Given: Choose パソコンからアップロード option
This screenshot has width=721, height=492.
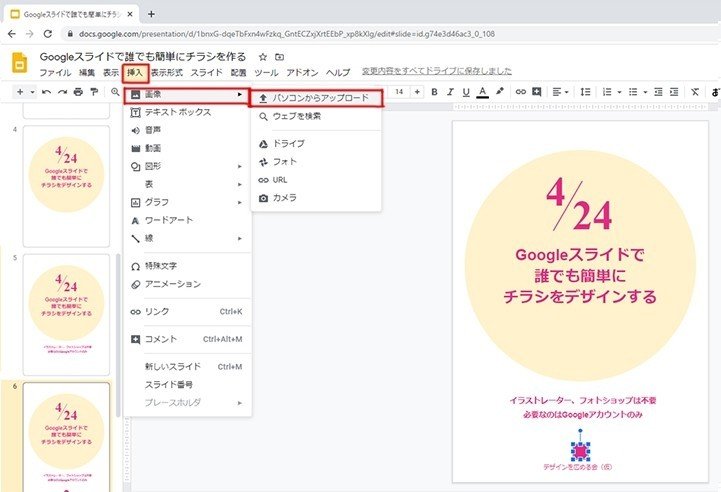Looking at the screenshot, I should 316,98.
